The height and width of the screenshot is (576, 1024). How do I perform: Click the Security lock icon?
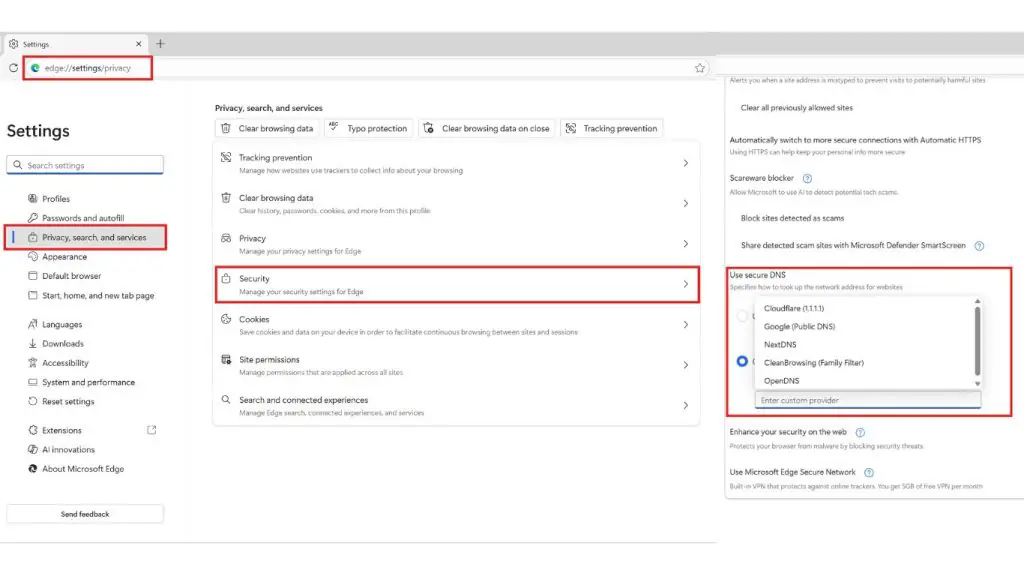(x=226, y=278)
